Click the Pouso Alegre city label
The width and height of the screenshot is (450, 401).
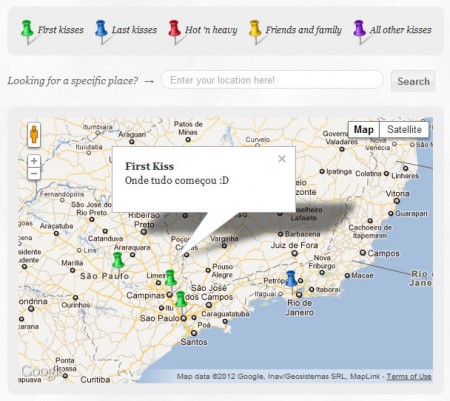(x=222, y=271)
